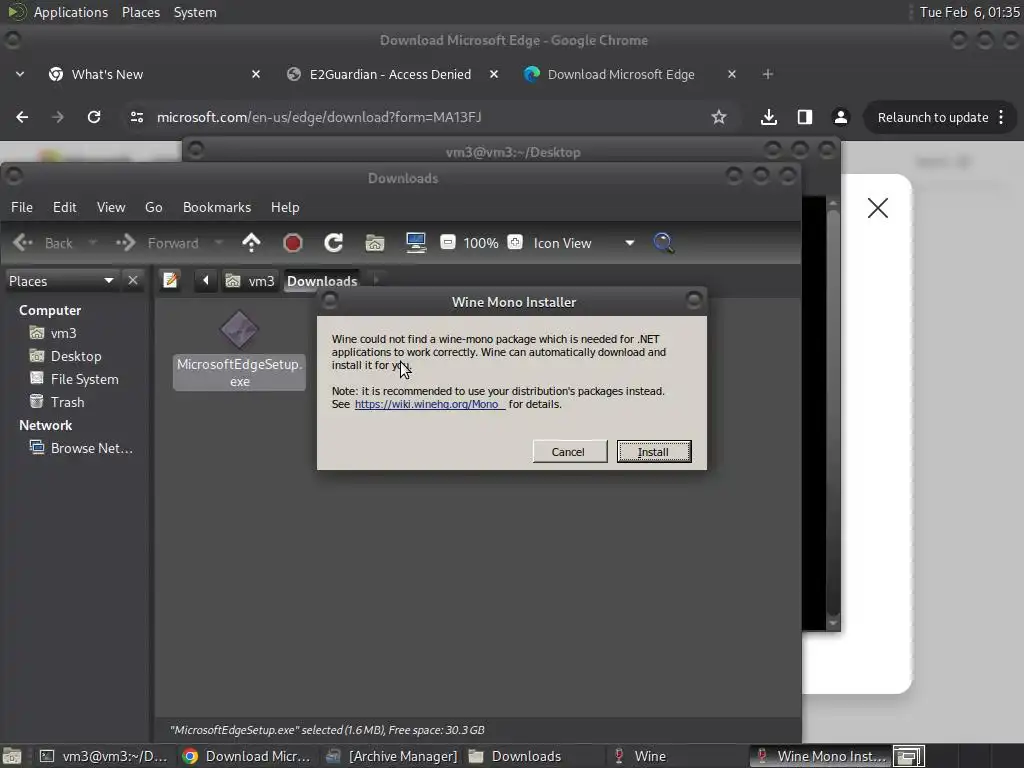Open Chrome profile icon
Viewport: 1024px width, 768px height.
pyautogui.click(x=840, y=118)
